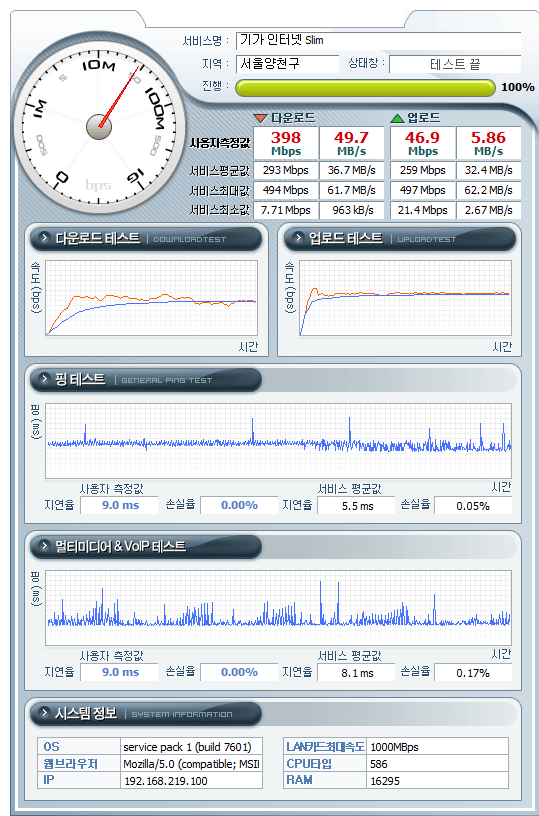This screenshot has height=816, width=539.
Task: Click the arrow icon beside 업로드 테스트 header
Action: pos(299,238)
